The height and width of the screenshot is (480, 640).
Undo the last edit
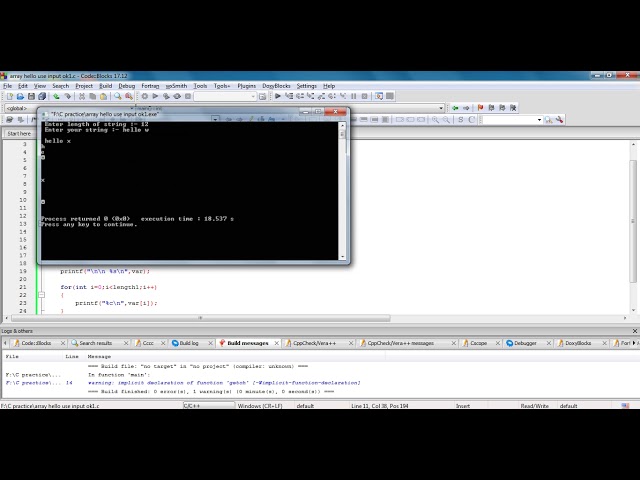(x=56, y=96)
